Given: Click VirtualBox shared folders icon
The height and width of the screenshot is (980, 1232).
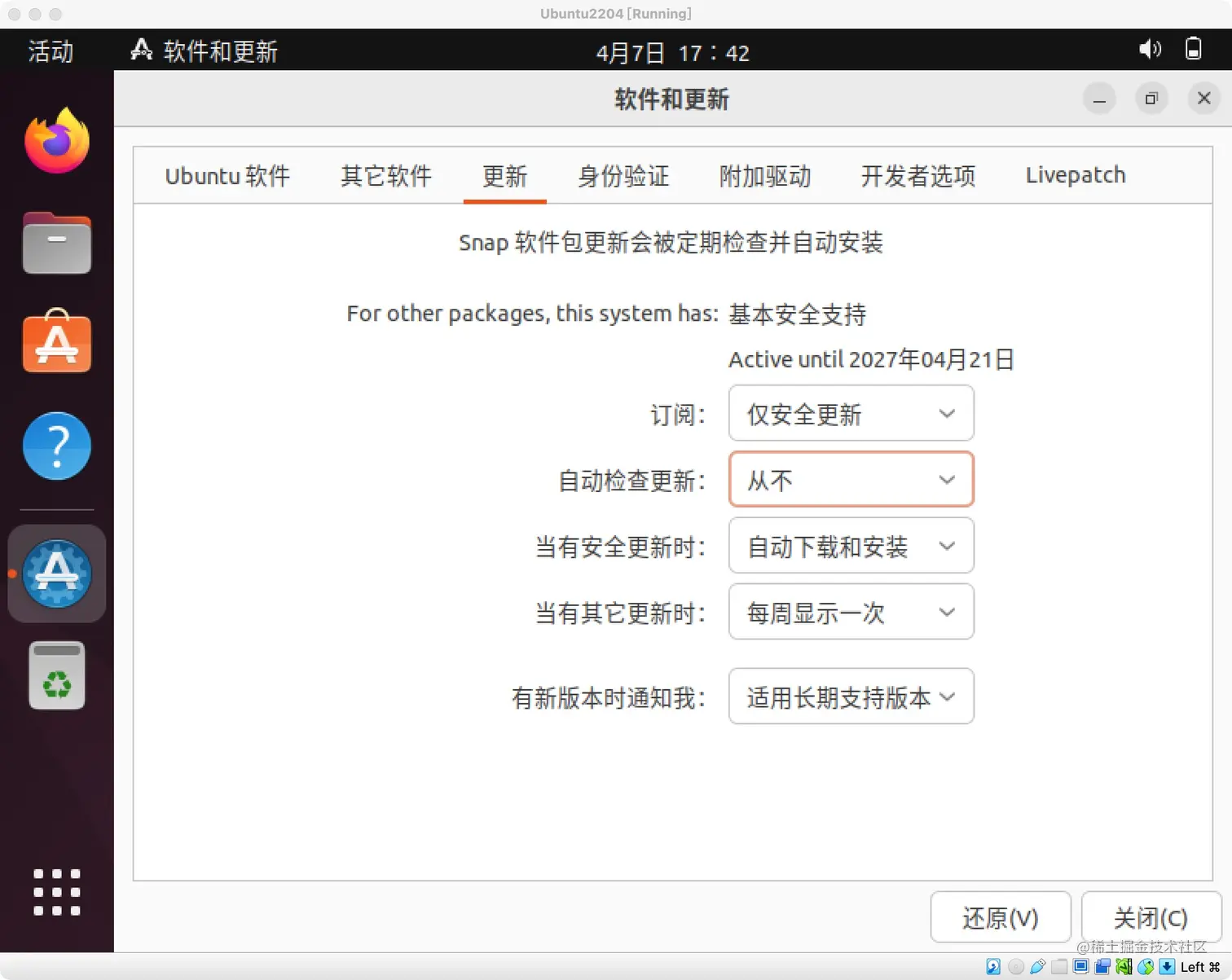Looking at the screenshot, I should tap(1059, 967).
